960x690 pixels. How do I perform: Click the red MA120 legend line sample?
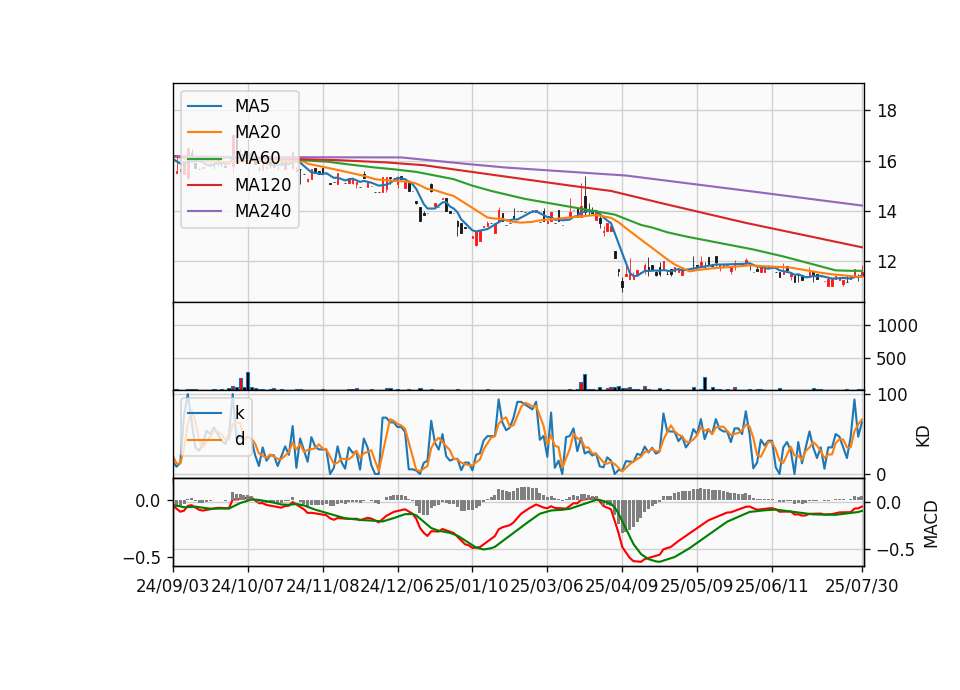click(205, 185)
